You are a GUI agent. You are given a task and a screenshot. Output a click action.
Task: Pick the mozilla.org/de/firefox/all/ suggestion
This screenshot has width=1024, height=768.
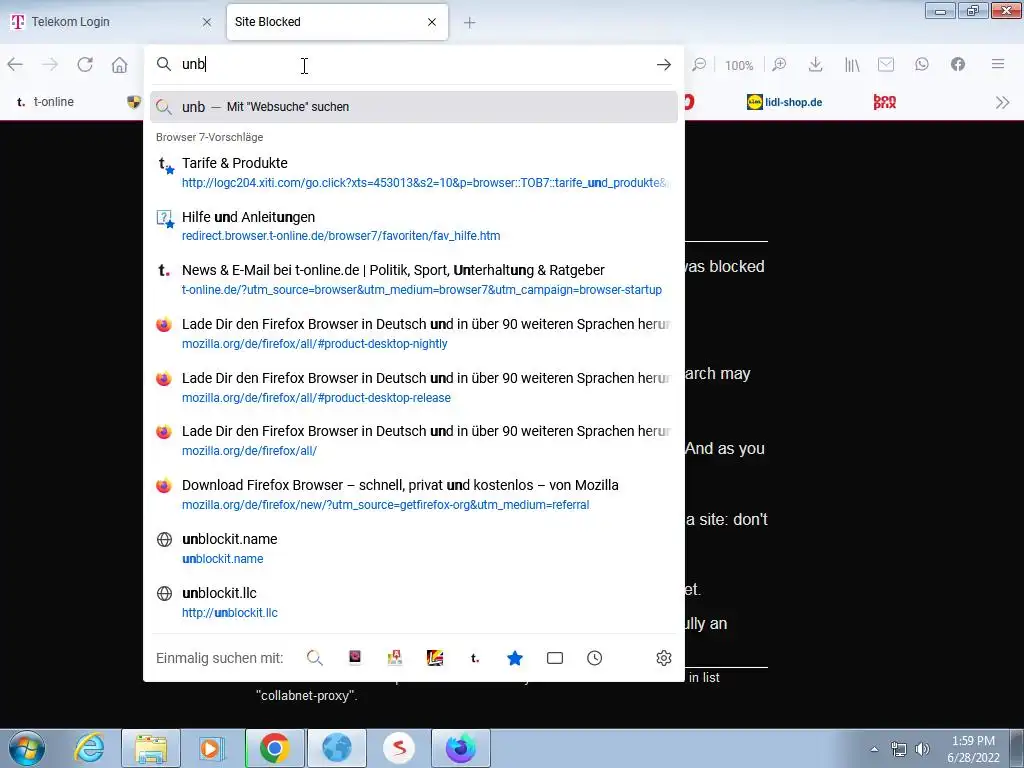click(x=413, y=441)
